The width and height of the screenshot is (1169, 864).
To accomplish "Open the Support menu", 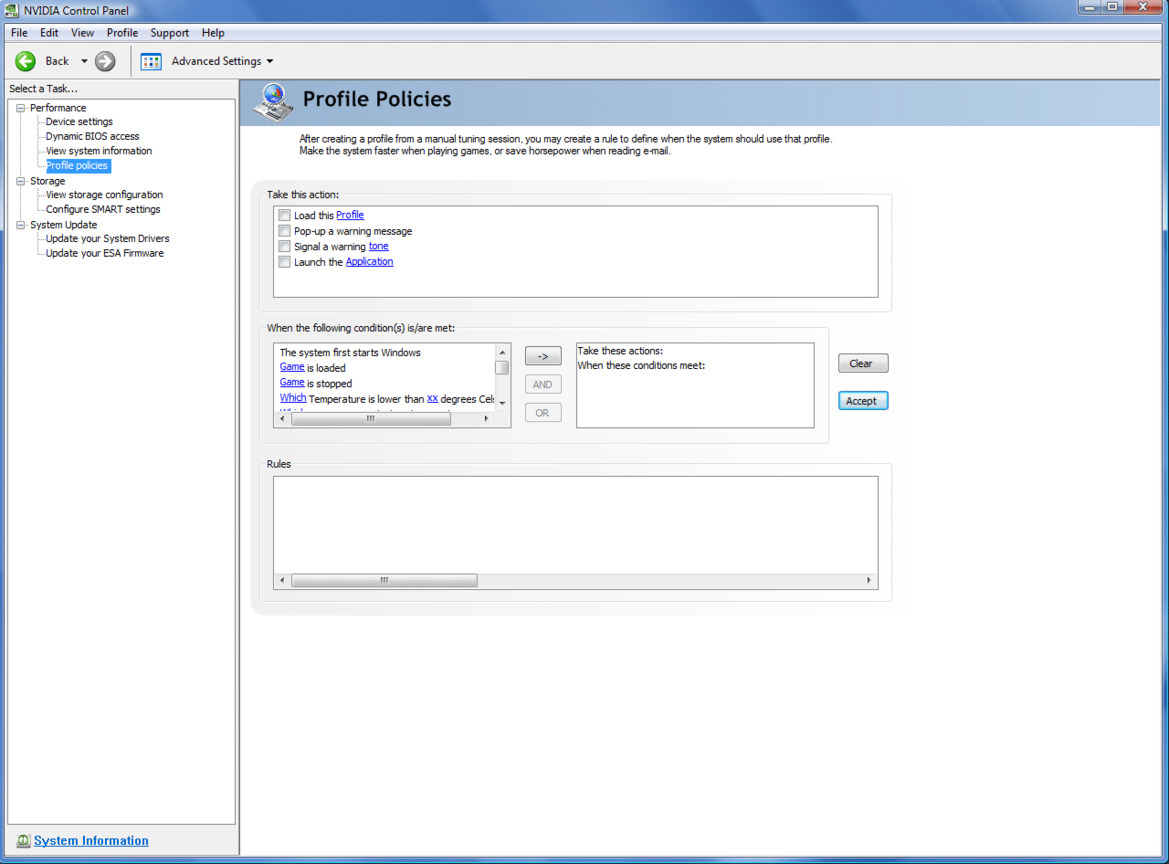I will click(169, 33).
